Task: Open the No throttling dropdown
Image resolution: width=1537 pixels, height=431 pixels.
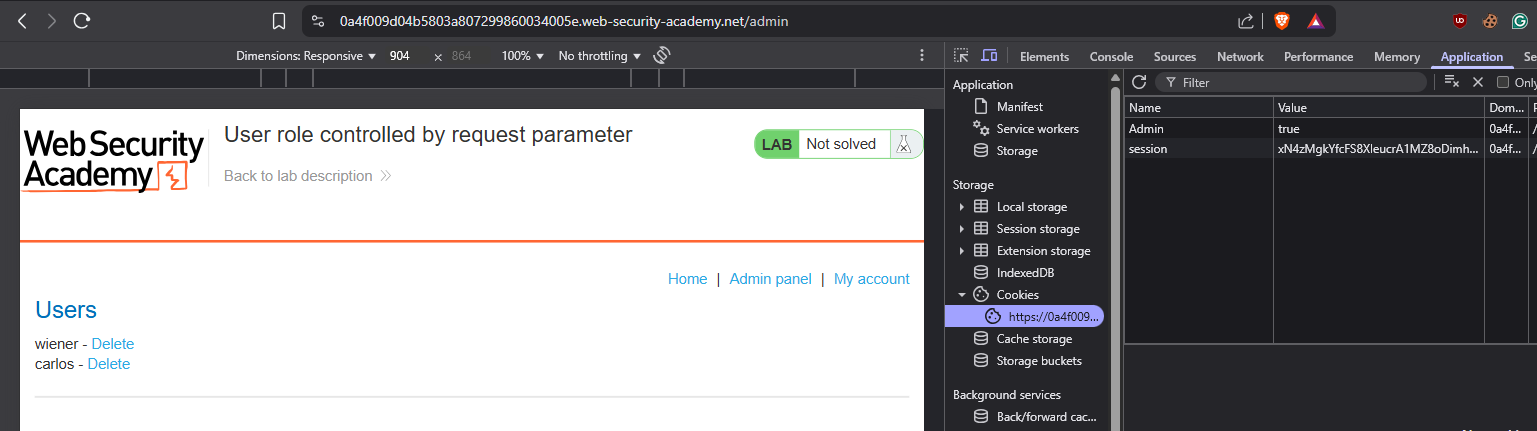Action: coord(599,56)
